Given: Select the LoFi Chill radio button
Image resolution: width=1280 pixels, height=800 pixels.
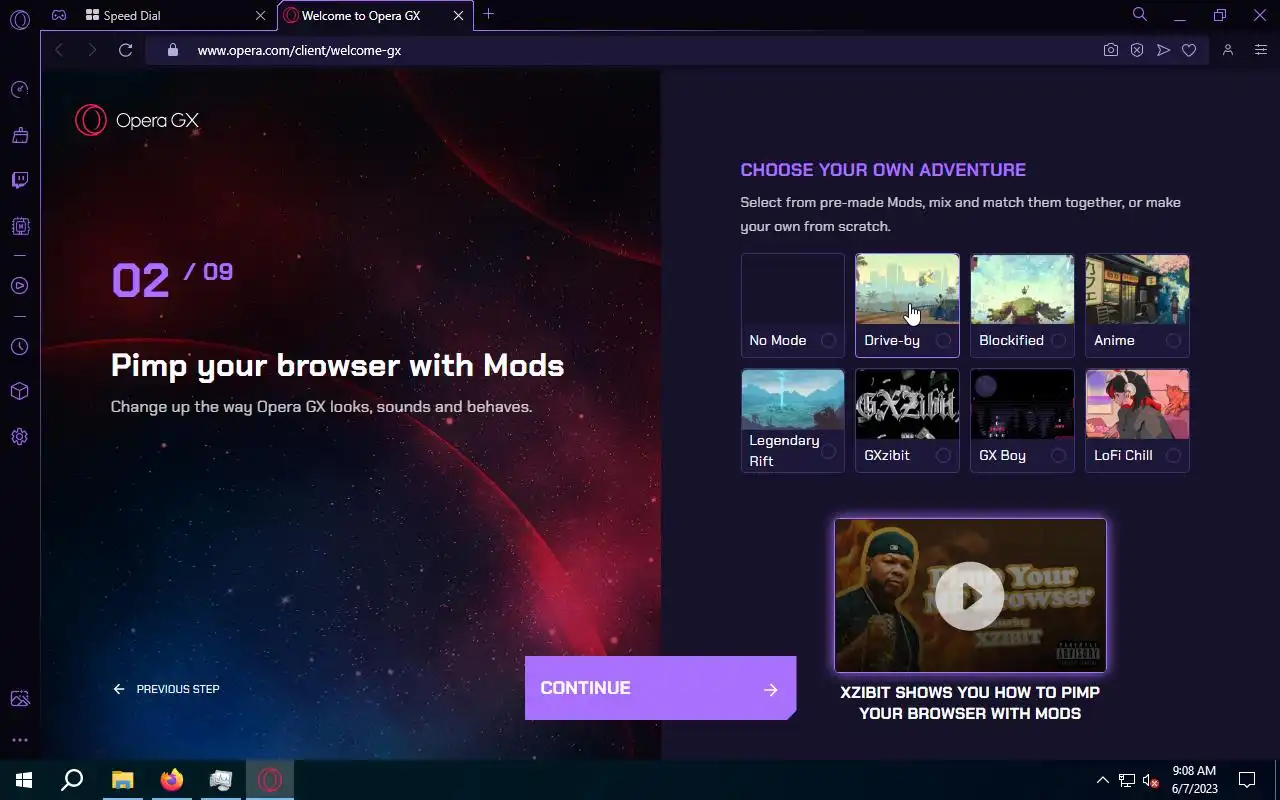Looking at the screenshot, I should coord(1173,456).
